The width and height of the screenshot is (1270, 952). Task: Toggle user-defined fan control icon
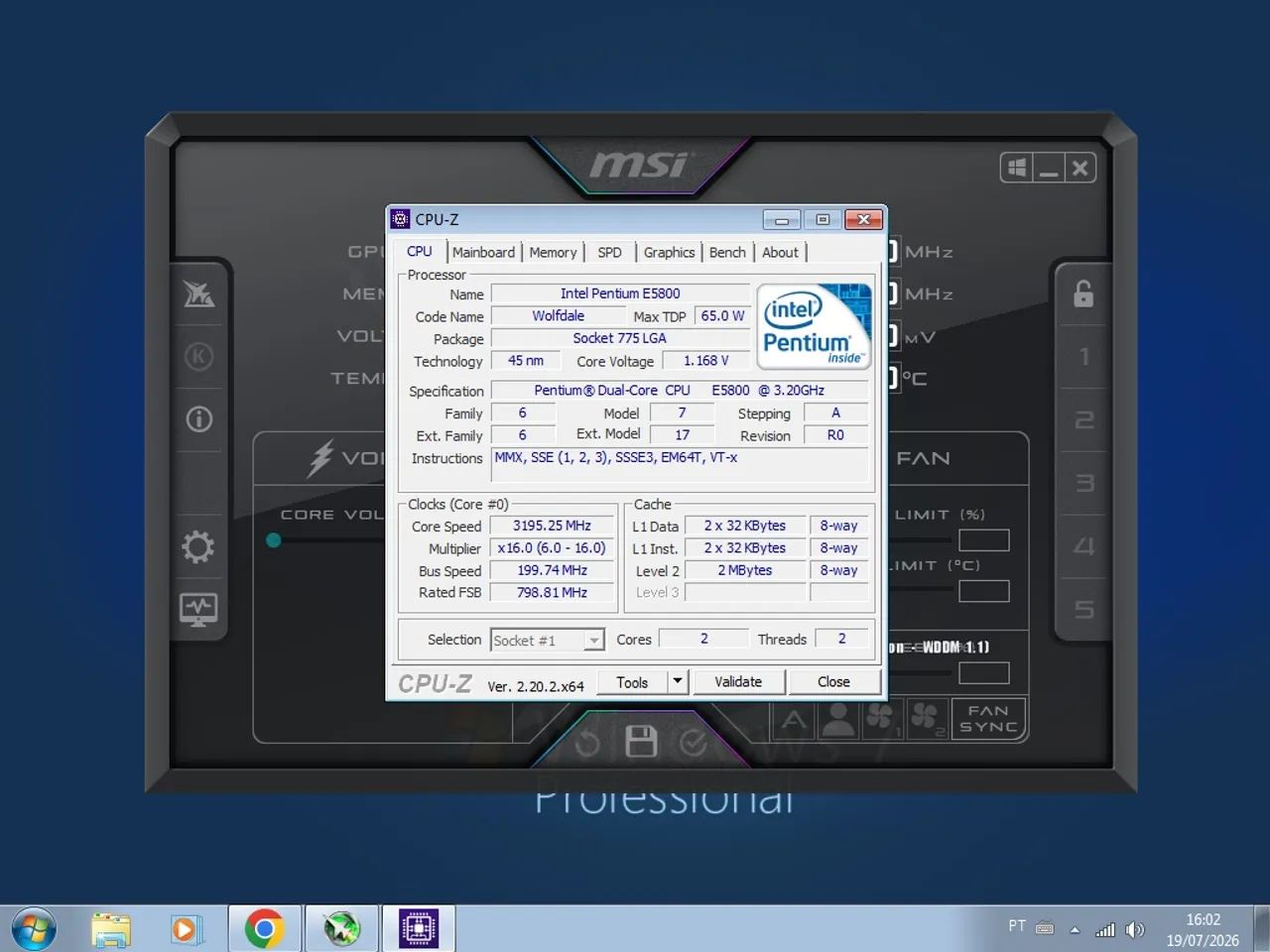click(x=838, y=720)
